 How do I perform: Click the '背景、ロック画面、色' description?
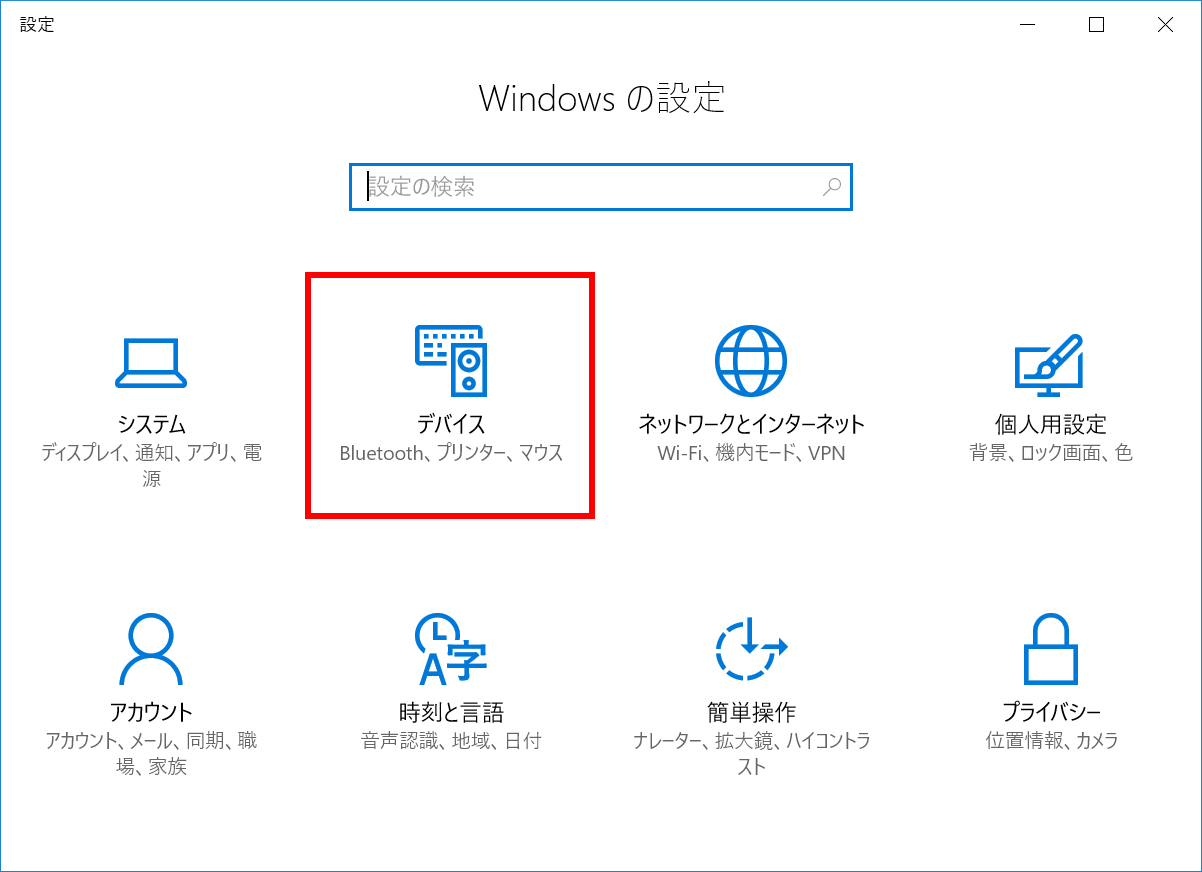pos(1051,453)
